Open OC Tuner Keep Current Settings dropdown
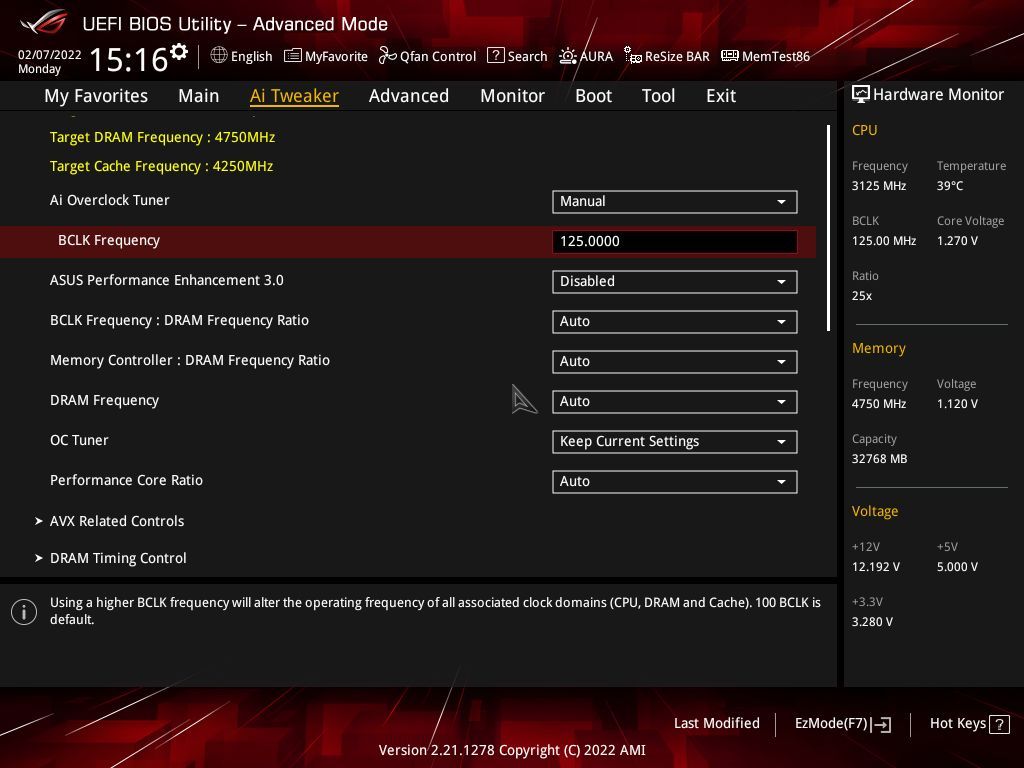Screen dimensions: 1024x768 tap(675, 441)
